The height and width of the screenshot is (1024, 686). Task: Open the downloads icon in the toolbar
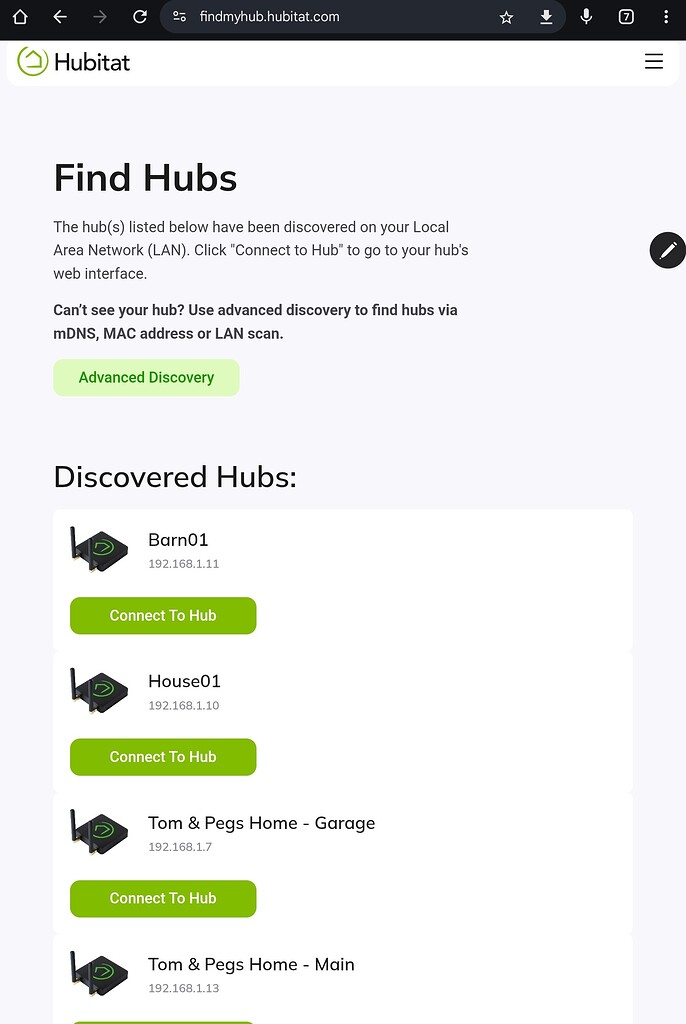point(546,17)
